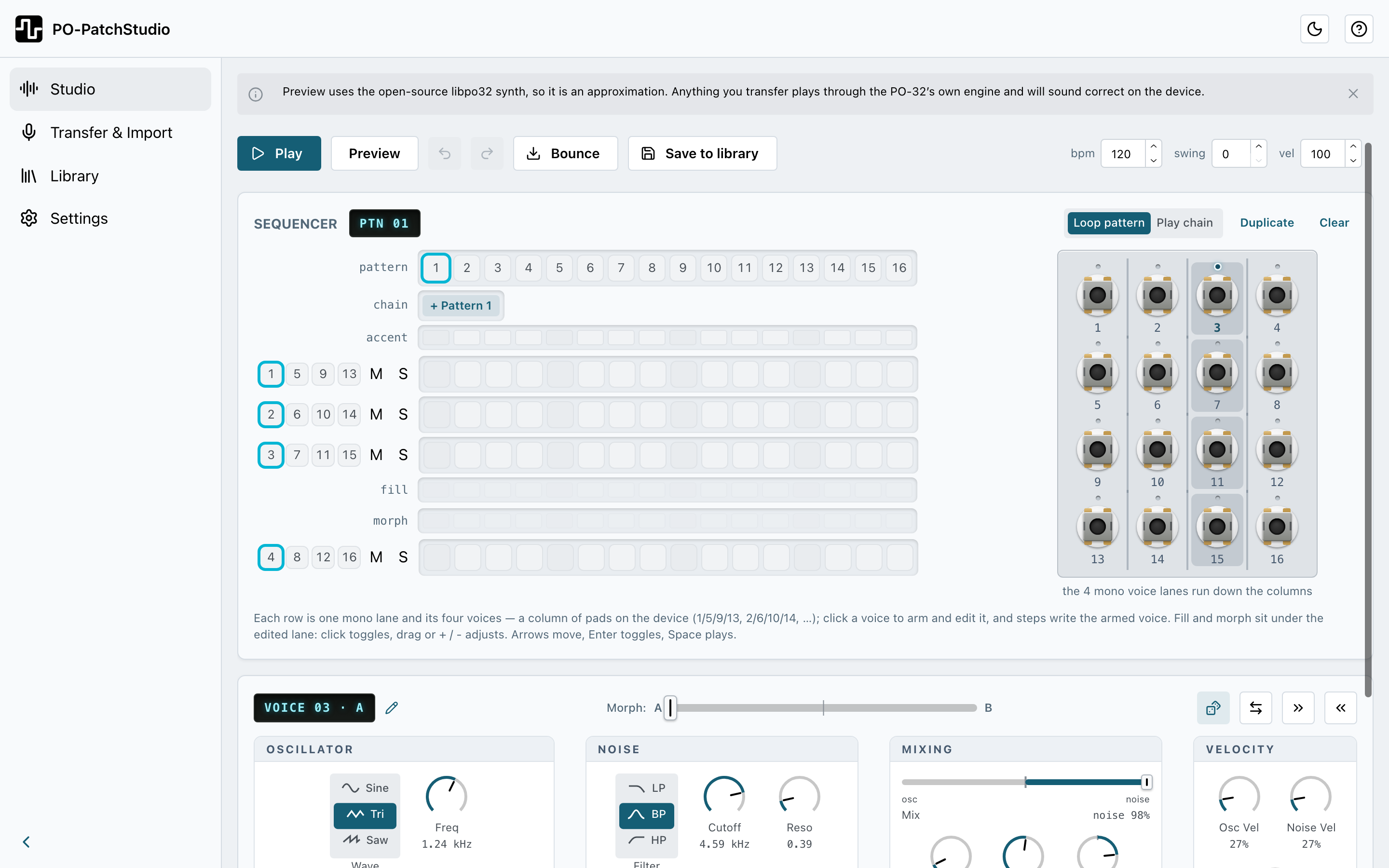This screenshot has height=868, width=1389.
Task: Open the Studio section
Action: tap(110, 89)
